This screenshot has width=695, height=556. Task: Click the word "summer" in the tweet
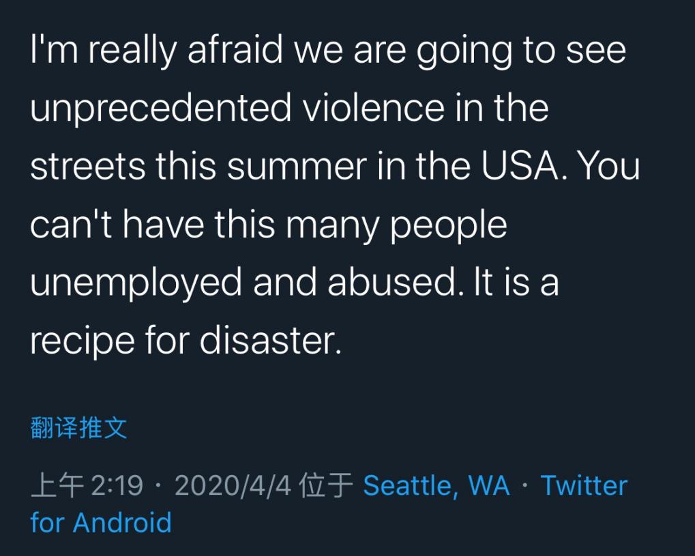coord(297,167)
